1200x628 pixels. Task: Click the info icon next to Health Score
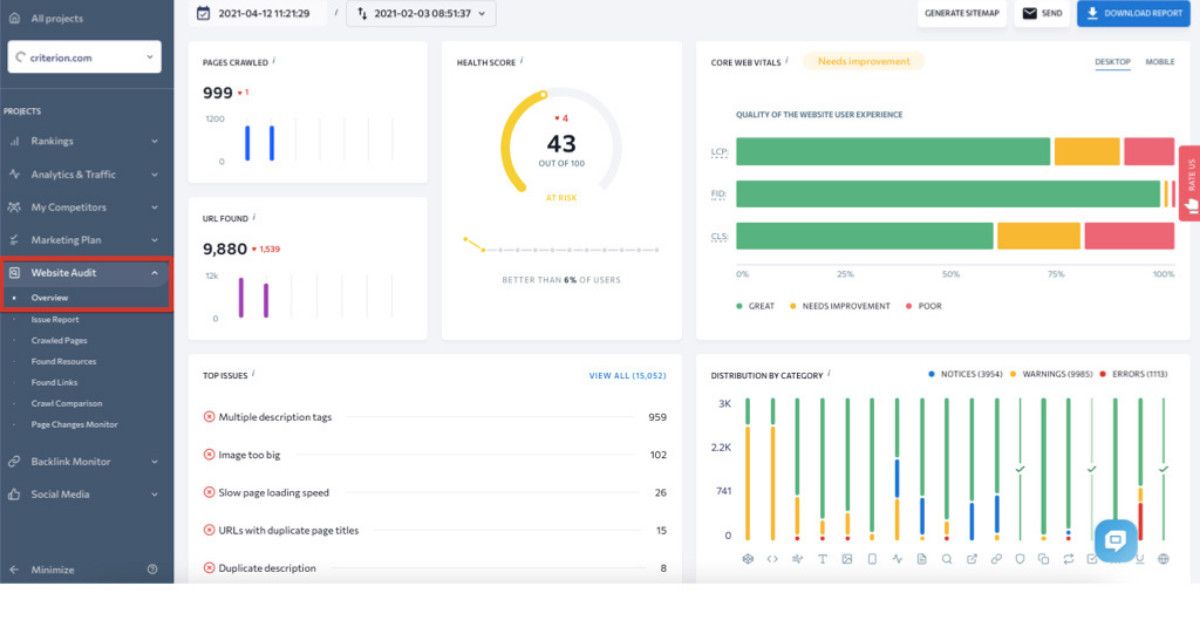(x=521, y=61)
